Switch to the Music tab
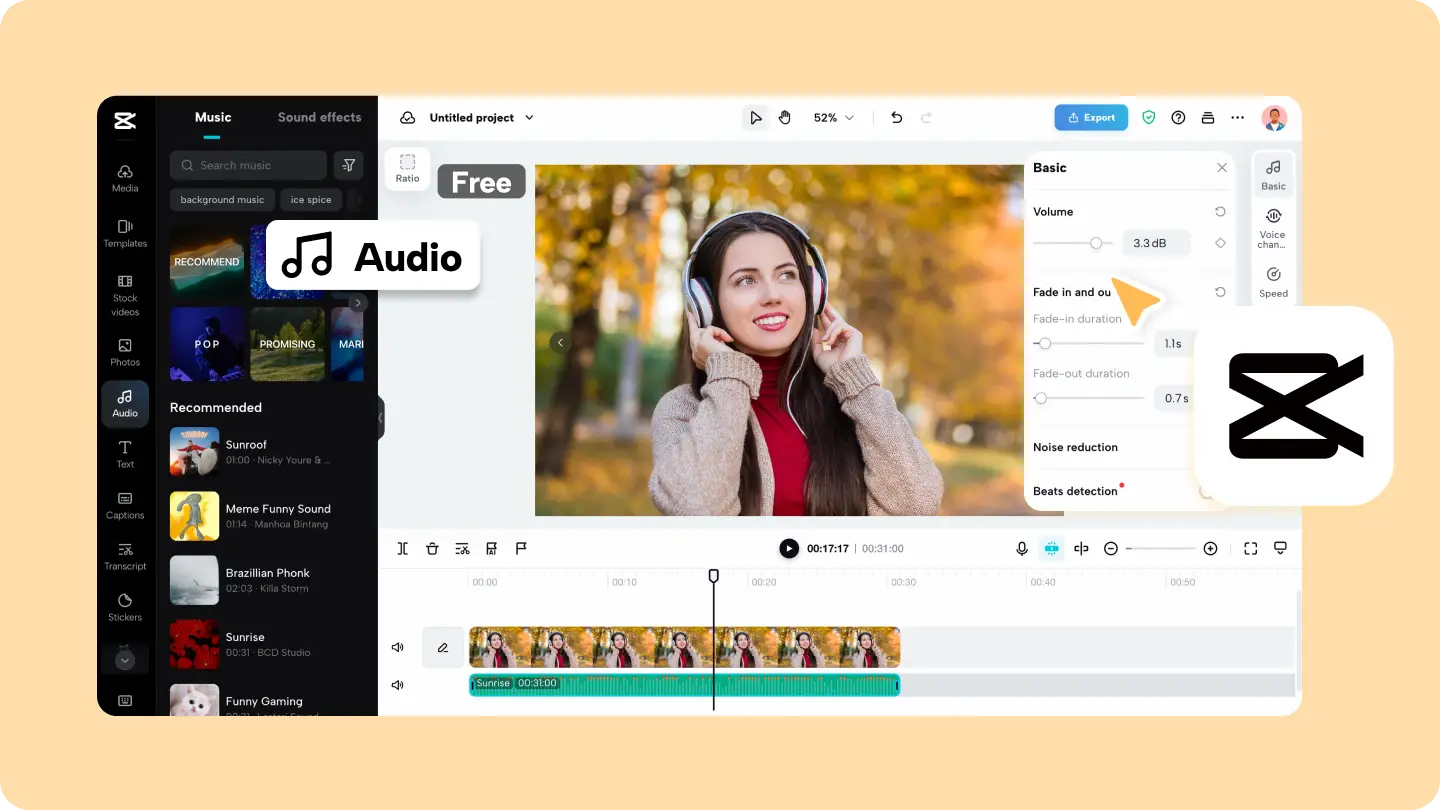Image resolution: width=1440 pixels, height=810 pixels. [212, 117]
